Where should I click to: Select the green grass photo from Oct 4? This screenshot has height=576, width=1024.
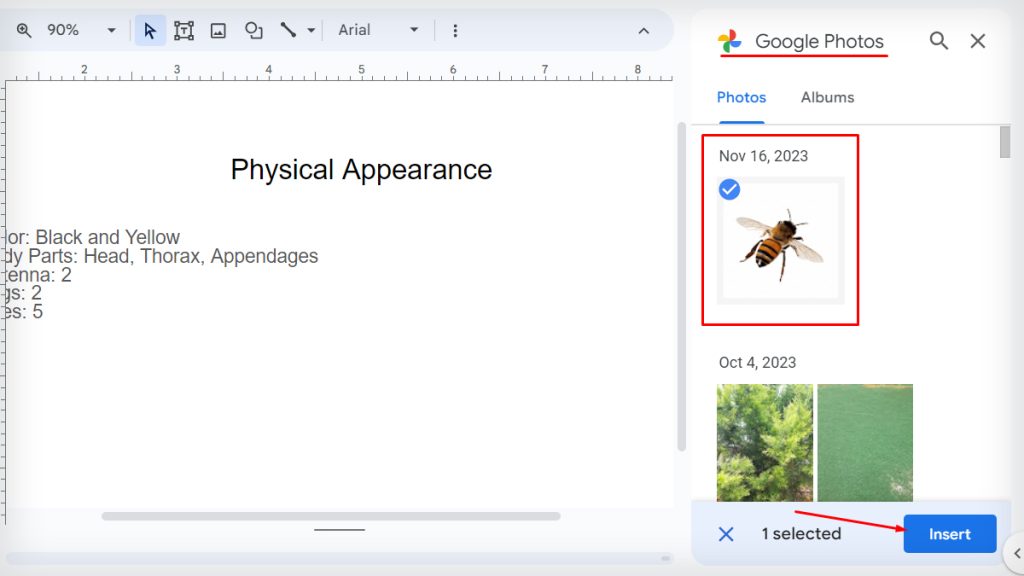864,443
